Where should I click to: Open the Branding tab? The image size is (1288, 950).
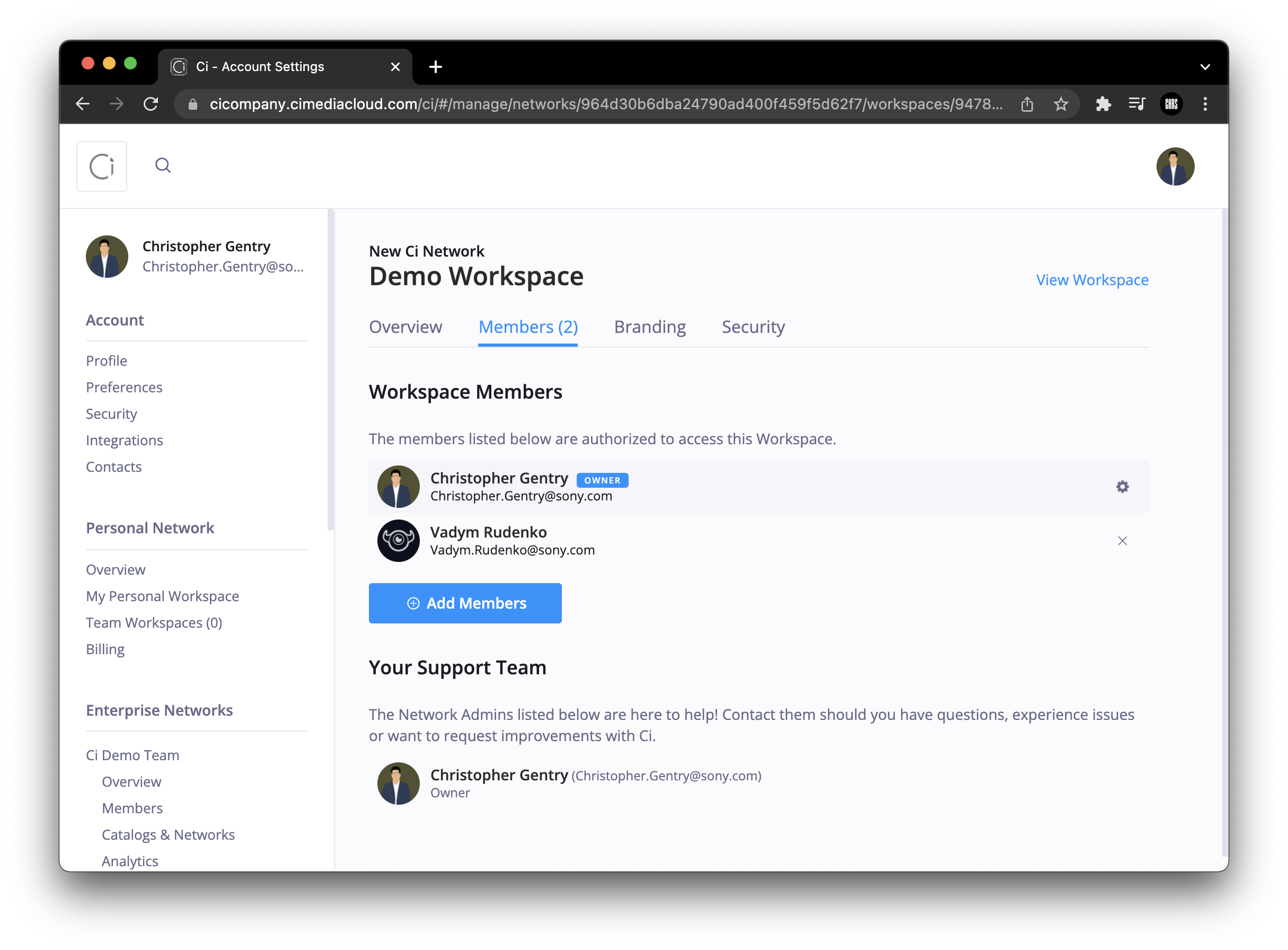click(650, 327)
